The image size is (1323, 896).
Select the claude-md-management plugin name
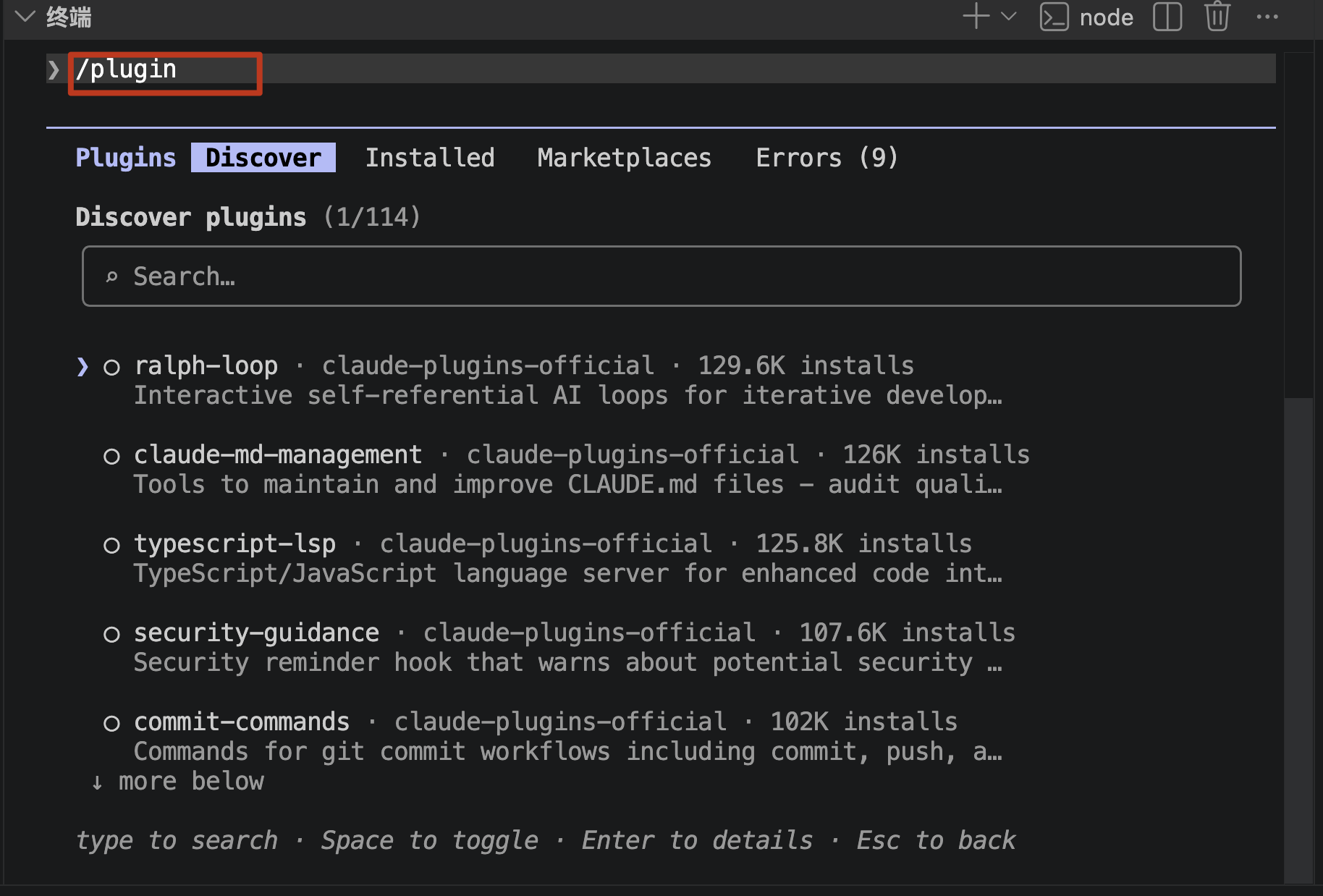pyautogui.click(x=278, y=455)
